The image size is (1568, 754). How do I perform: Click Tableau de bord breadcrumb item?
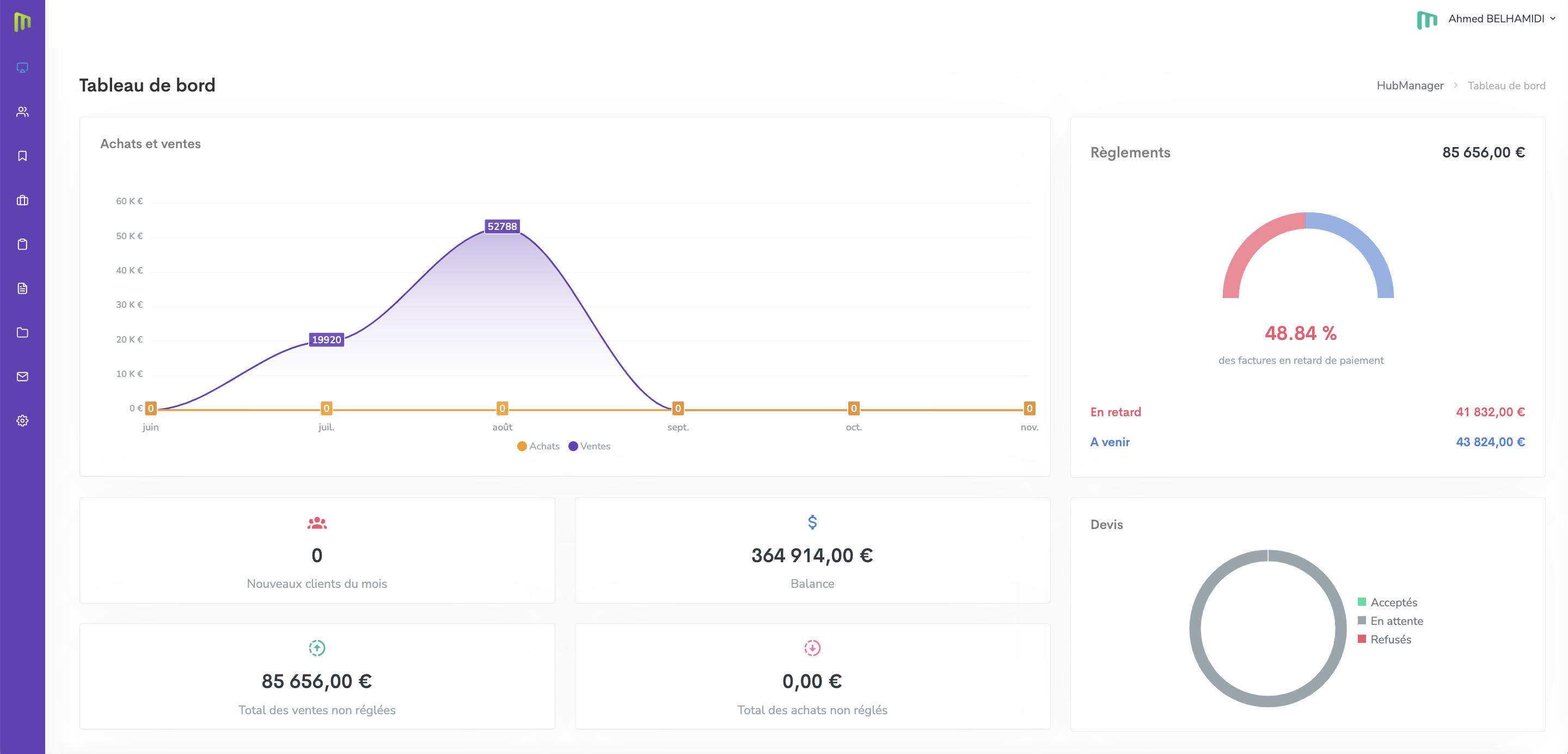tap(1506, 86)
